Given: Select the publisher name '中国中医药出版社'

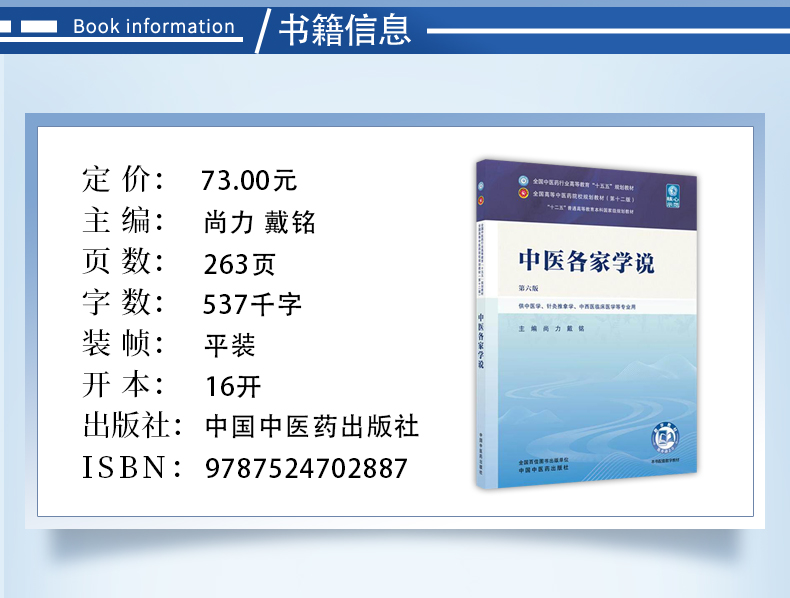Looking at the screenshot, I should tap(312, 427).
